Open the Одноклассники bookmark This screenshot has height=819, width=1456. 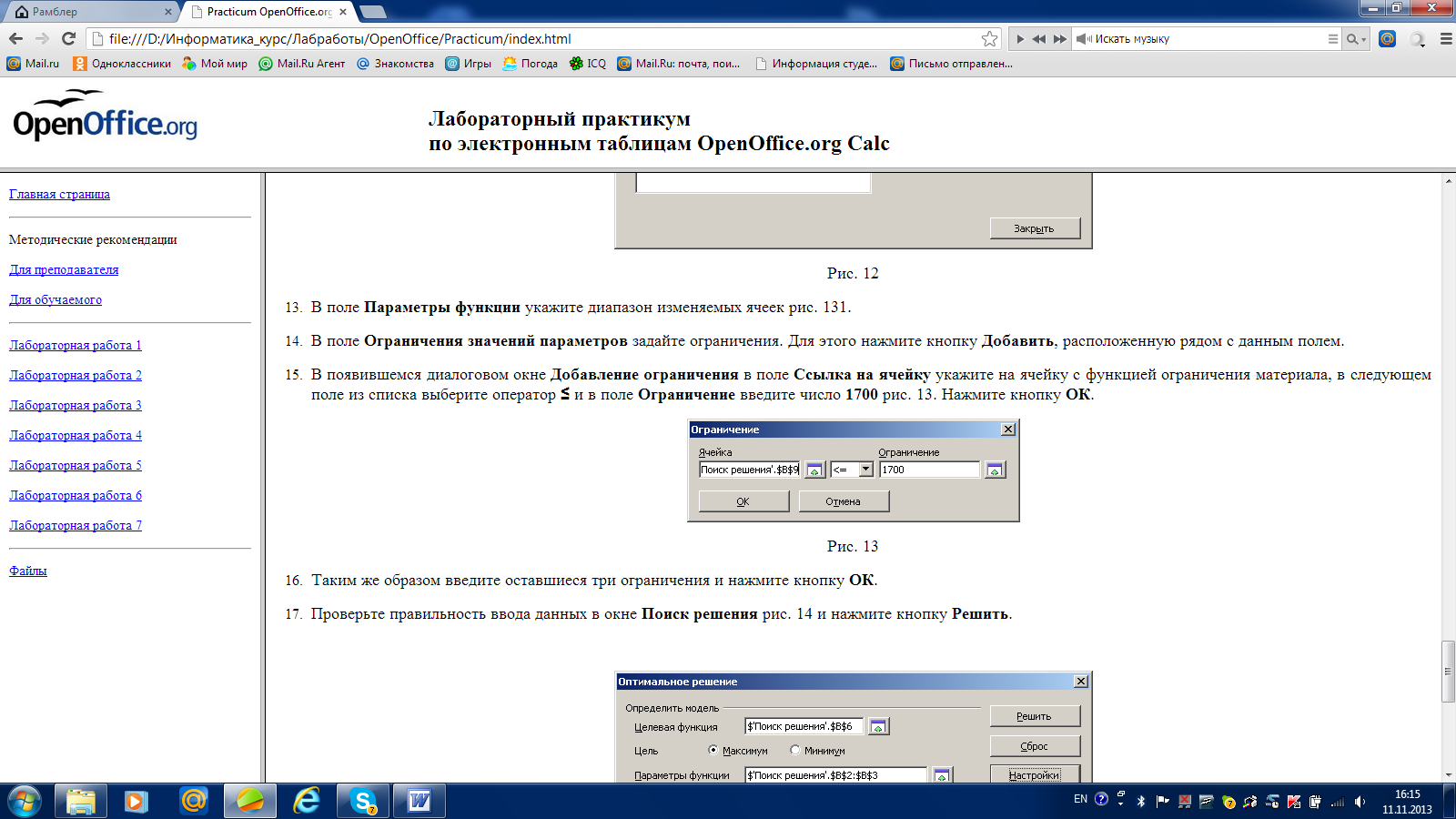click(122, 64)
